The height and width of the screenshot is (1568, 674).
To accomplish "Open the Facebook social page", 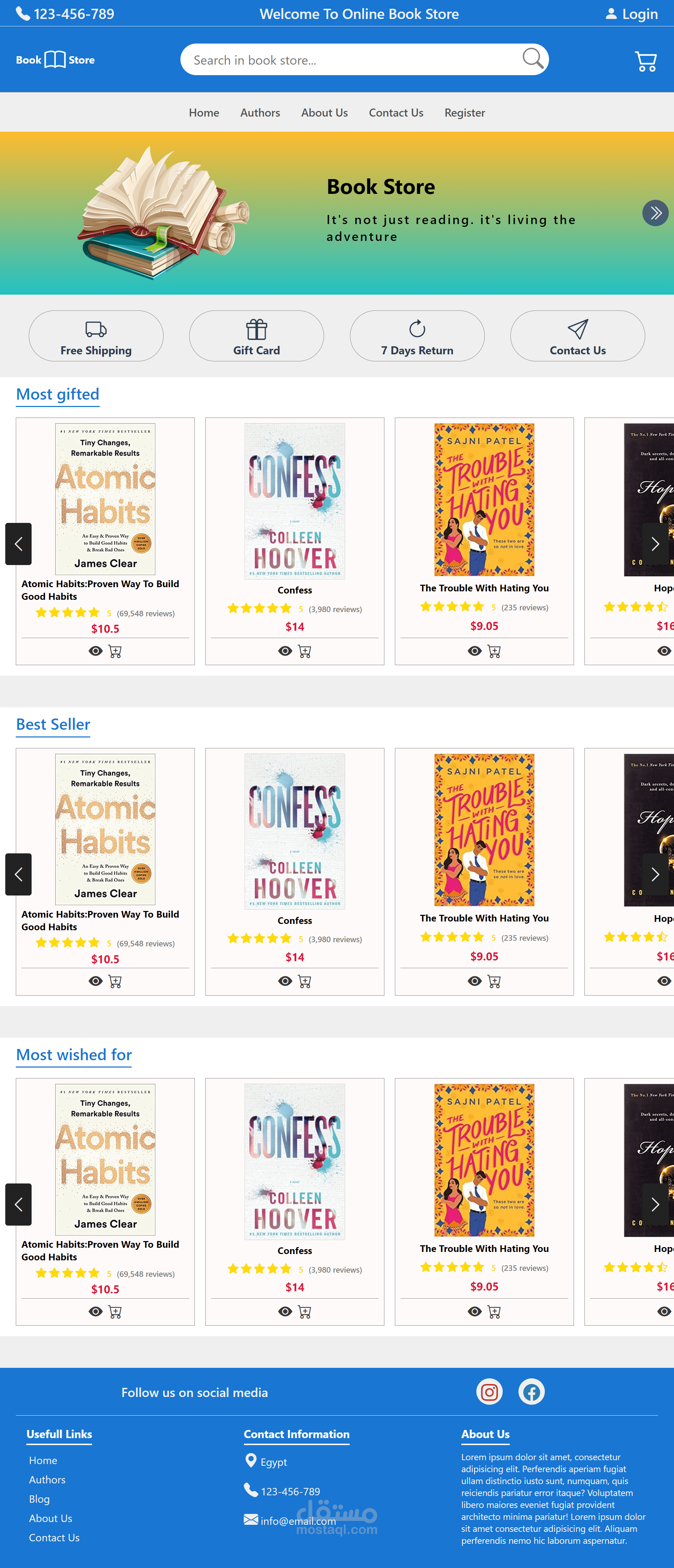I will point(531,1391).
